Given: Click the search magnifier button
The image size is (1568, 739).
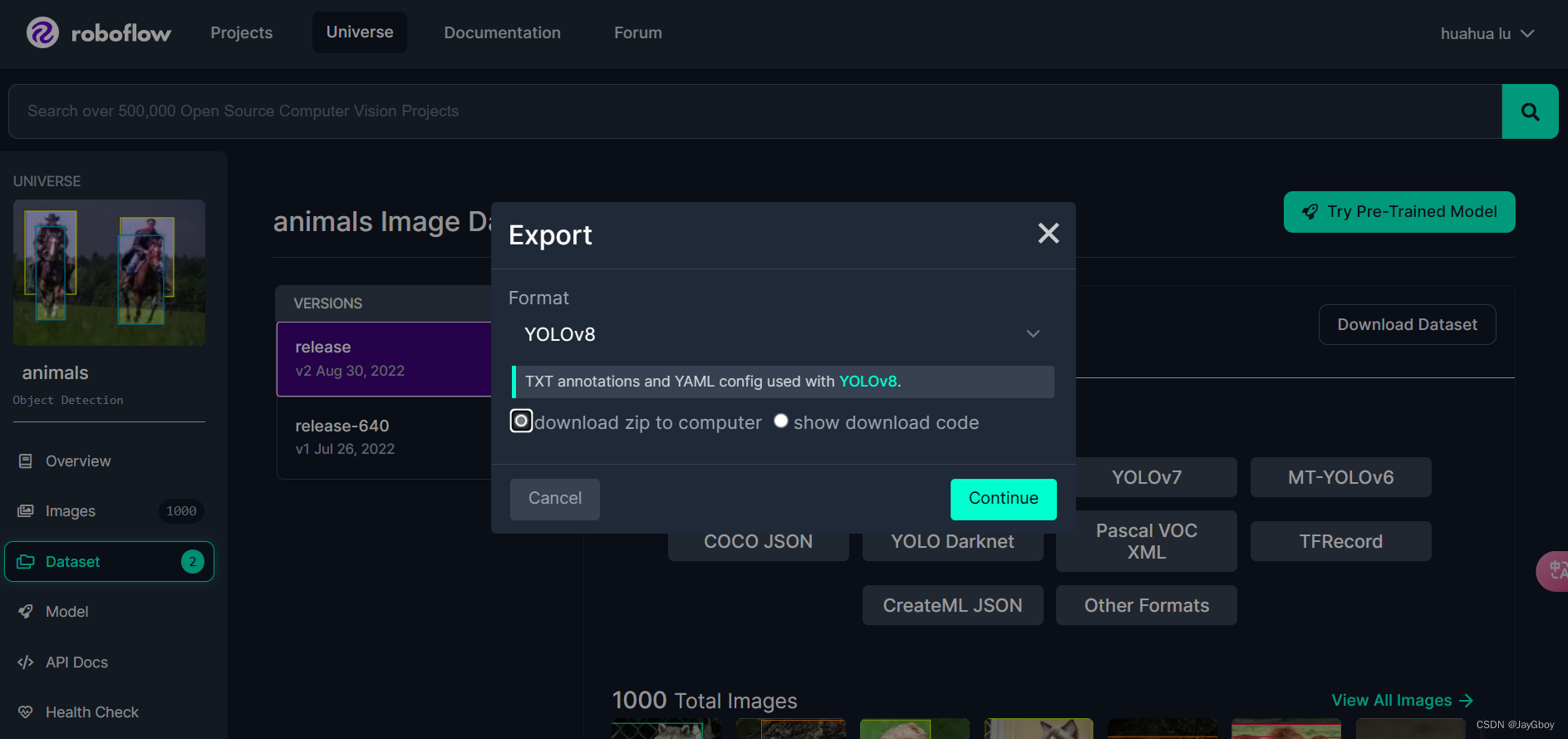Looking at the screenshot, I should click(x=1530, y=111).
